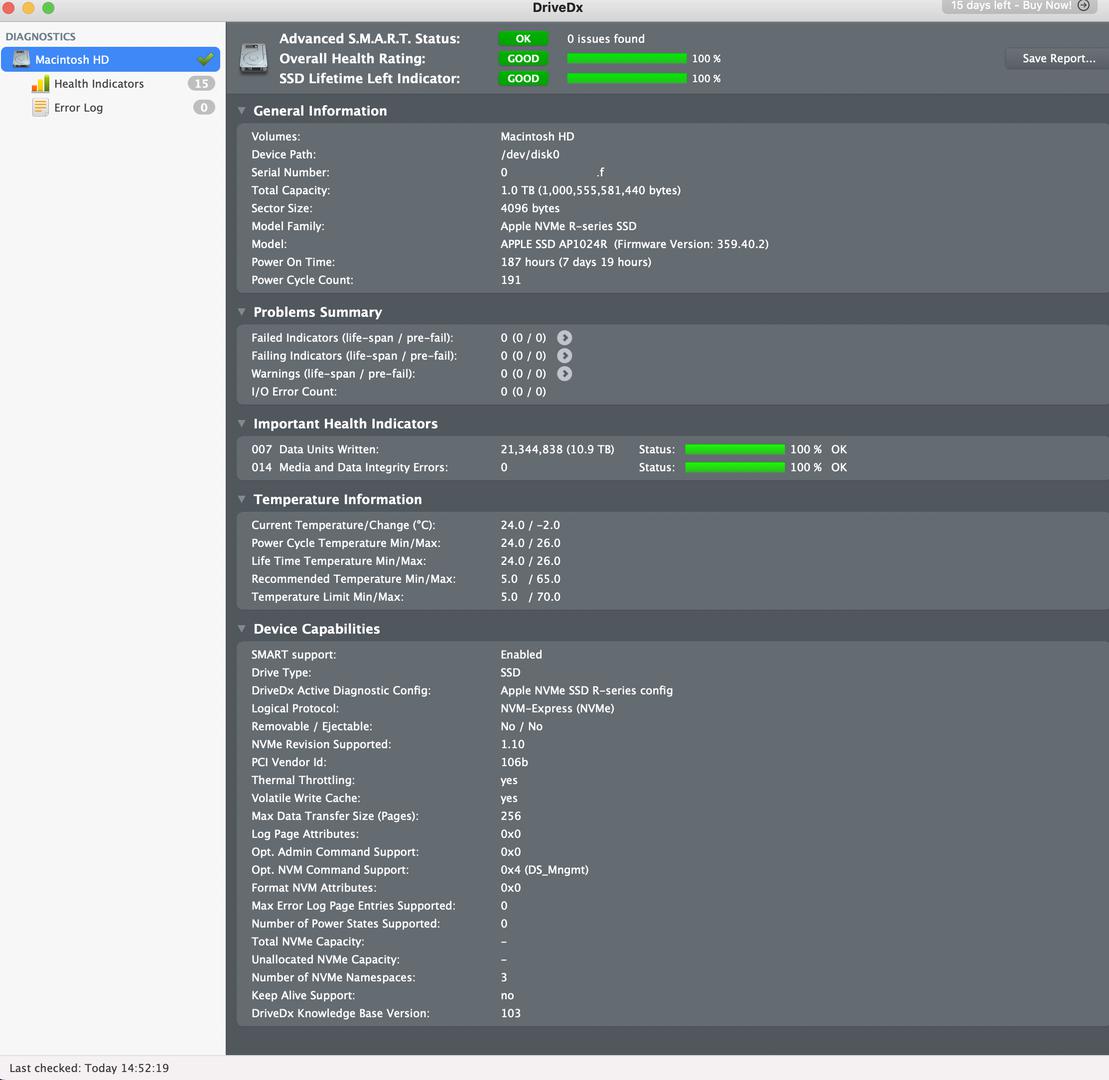
Task: Click Media and Data Integrity Errors status bar
Action: (x=735, y=468)
